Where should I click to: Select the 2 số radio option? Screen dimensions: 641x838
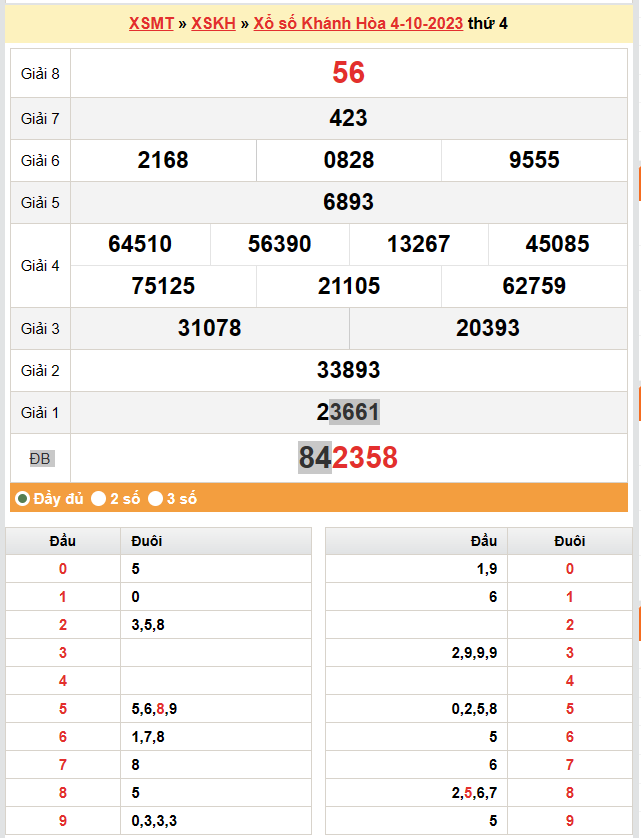coord(98,498)
